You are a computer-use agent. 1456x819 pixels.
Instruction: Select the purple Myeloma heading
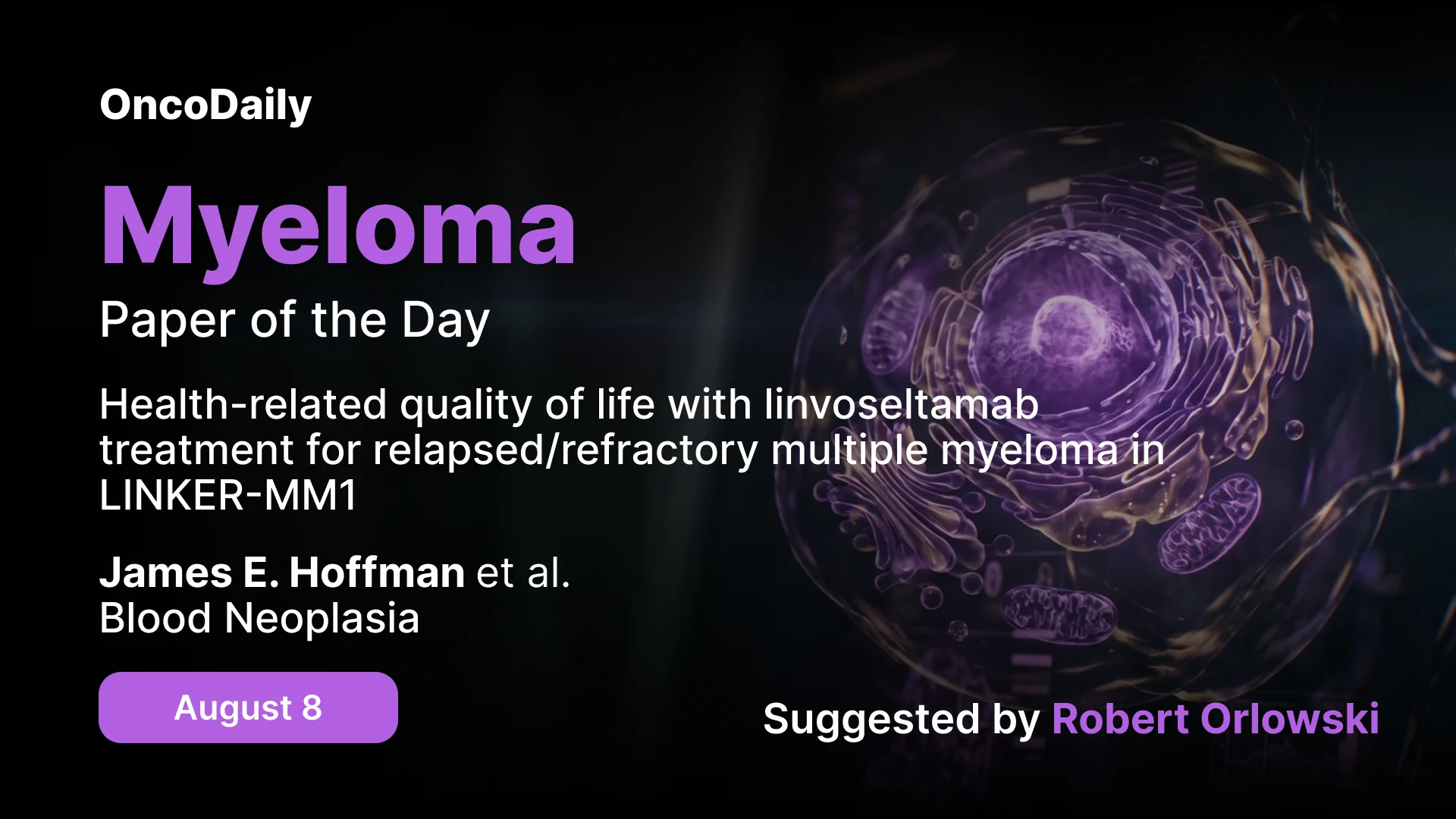pyautogui.click(x=338, y=227)
